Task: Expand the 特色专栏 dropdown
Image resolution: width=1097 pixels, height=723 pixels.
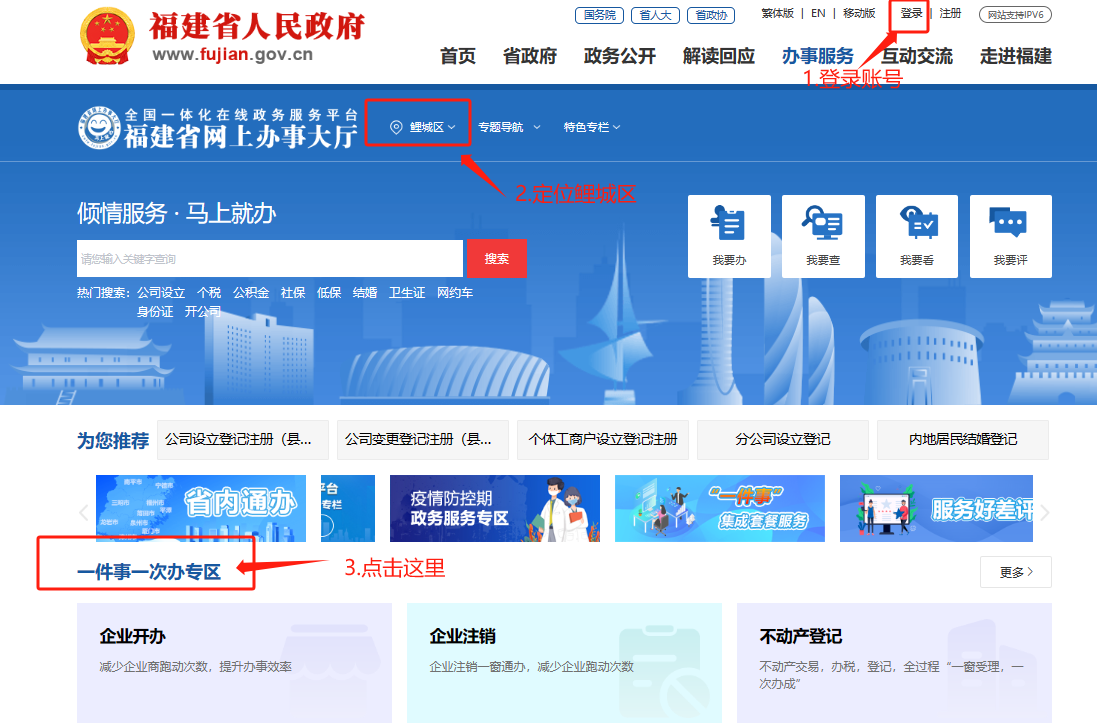Action: tap(592, 127)
